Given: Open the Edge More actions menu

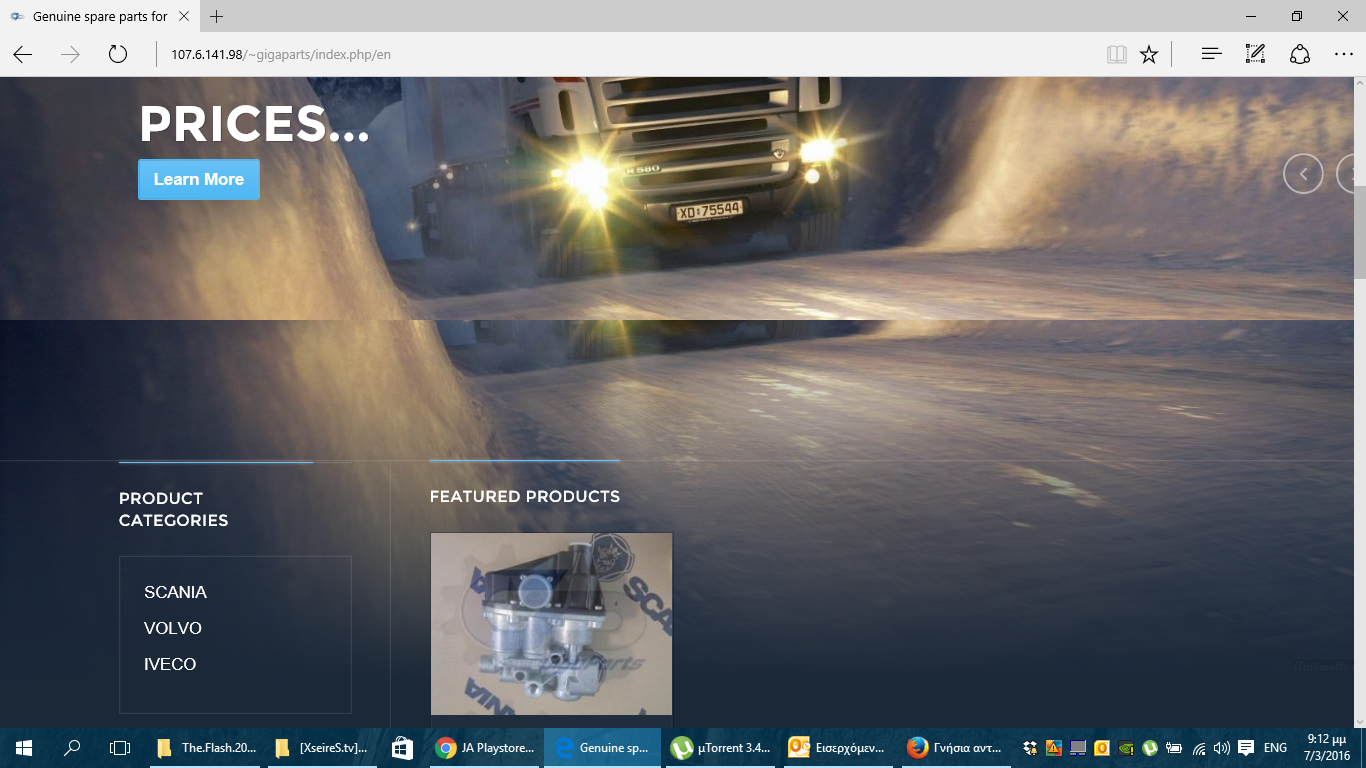Looking at the screenshot, I should [1344, 54].
